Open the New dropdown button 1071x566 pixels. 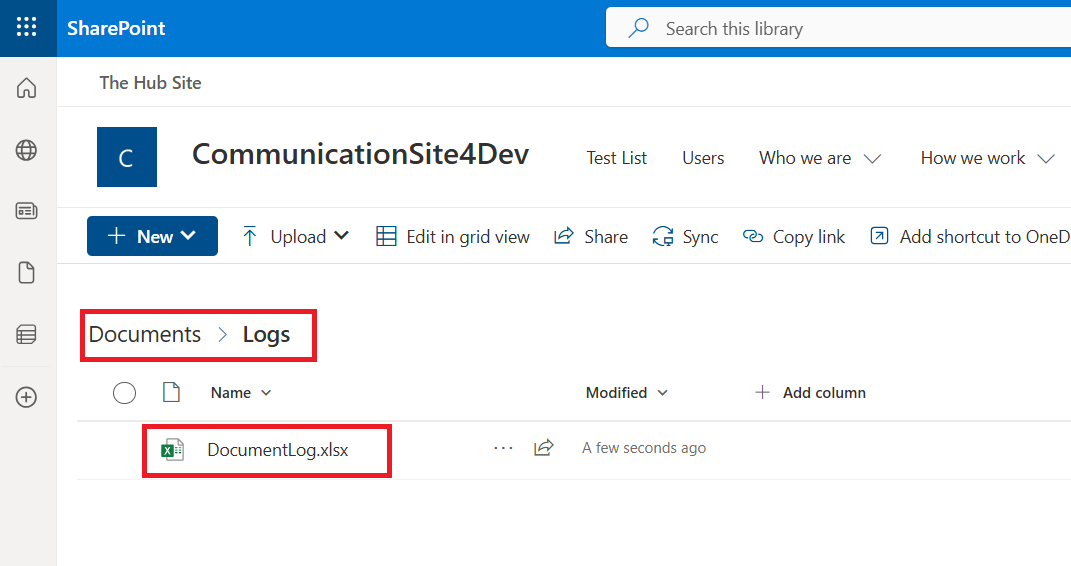coord(152,236)
